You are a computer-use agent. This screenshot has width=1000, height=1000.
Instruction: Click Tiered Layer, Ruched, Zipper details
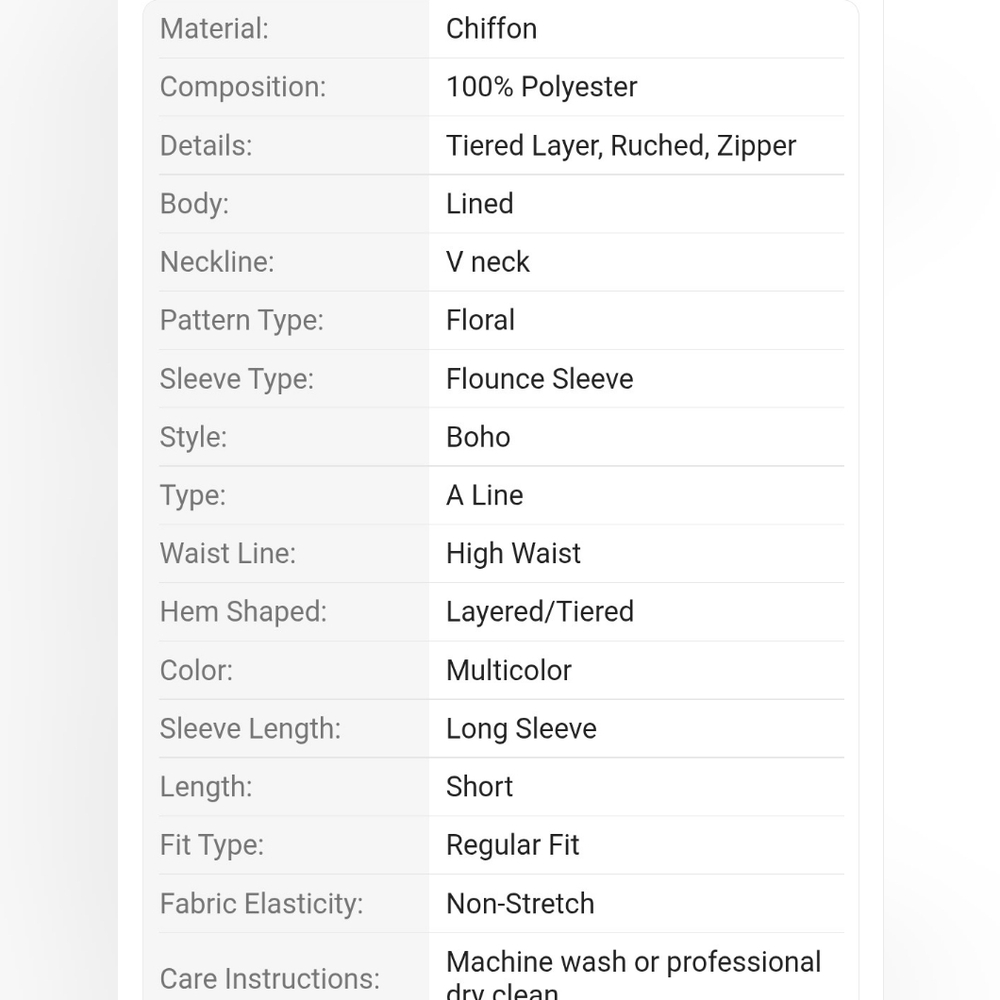[621, 145]
